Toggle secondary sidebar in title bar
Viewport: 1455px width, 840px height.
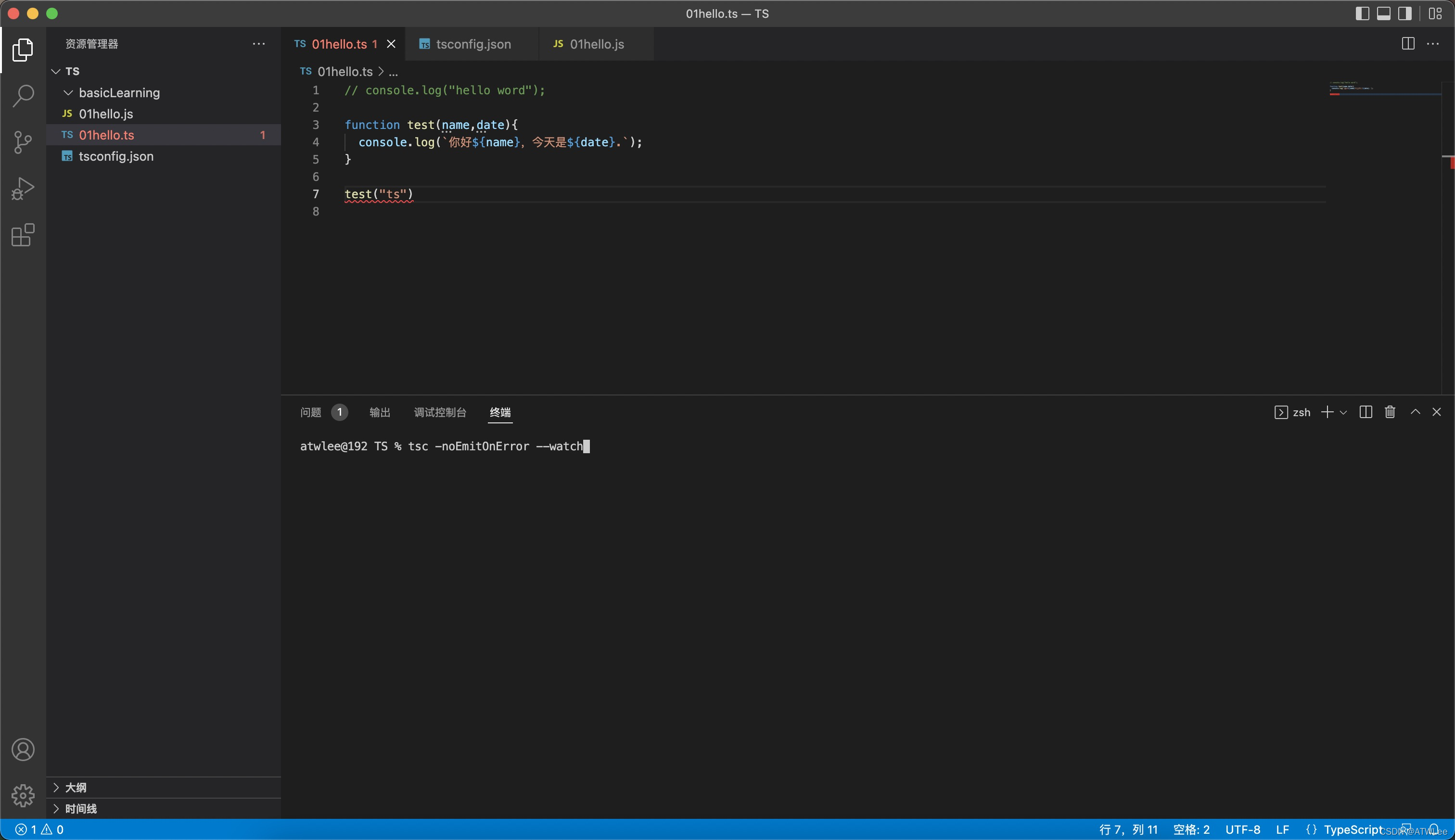[1405, 13]
